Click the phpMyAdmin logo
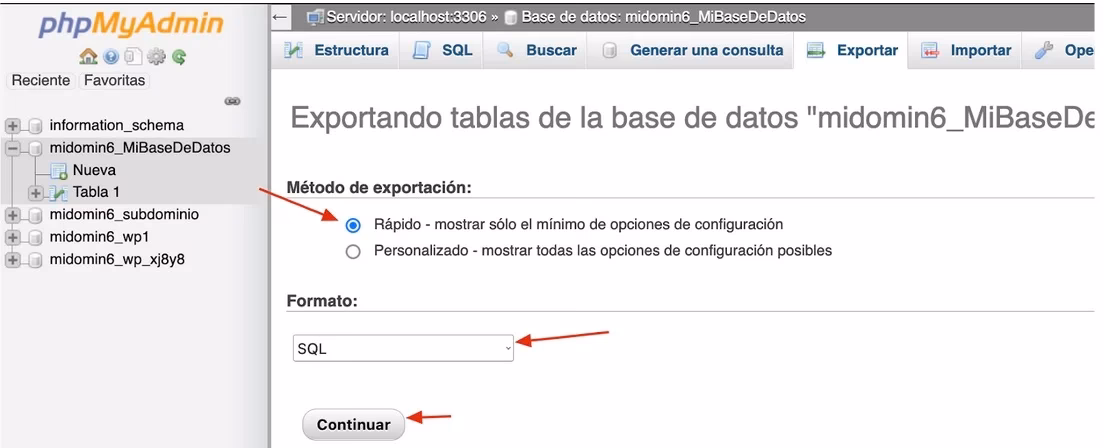This screenshot has width=1104, height=448. tap(132, 25)
